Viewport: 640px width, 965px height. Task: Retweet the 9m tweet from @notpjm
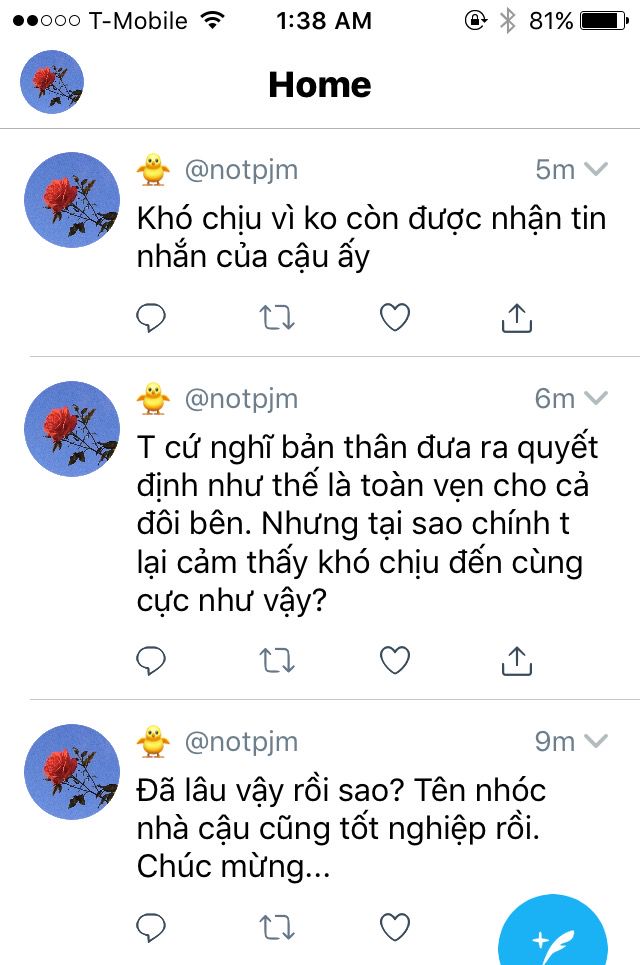[276, 927]
